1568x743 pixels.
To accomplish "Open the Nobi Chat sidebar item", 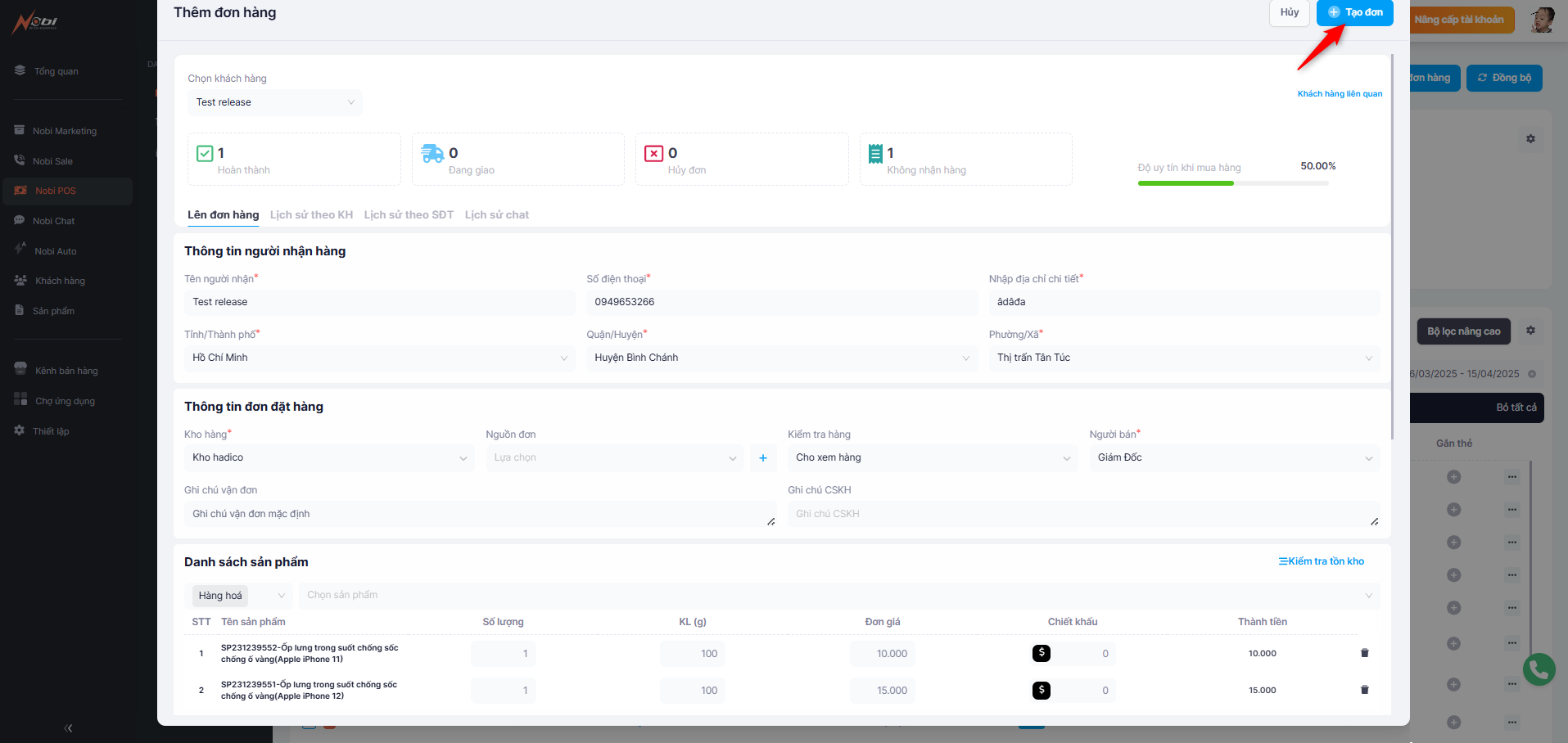I will pos(54,221).
